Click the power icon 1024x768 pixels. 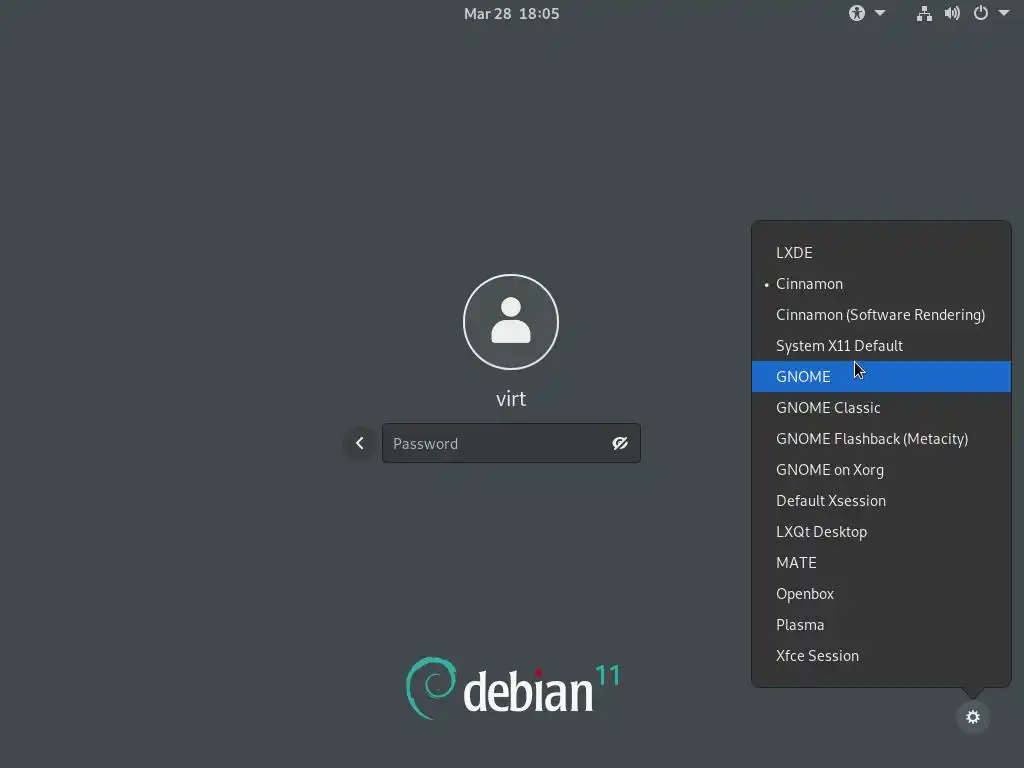coord(981,13)
